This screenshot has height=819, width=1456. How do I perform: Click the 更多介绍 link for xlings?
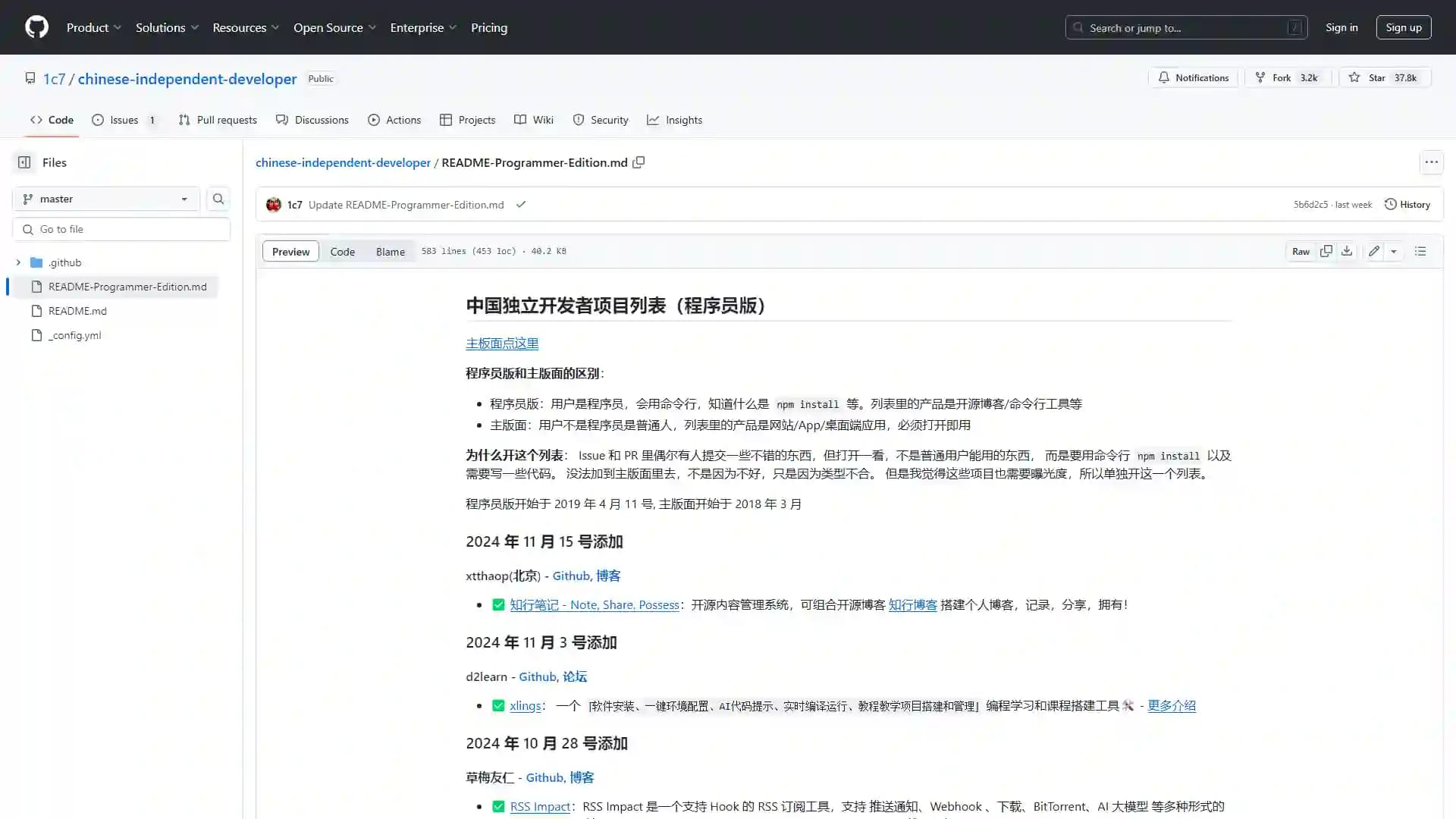click(x=1171, y=705)
